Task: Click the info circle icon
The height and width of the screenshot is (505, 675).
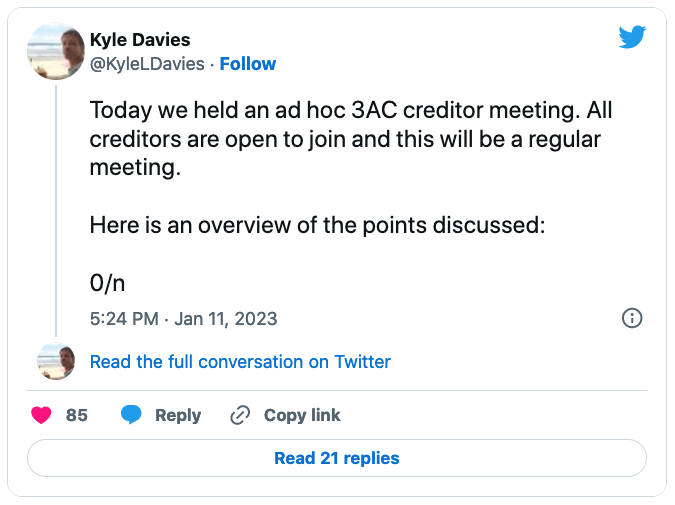Action: point(632,318)
